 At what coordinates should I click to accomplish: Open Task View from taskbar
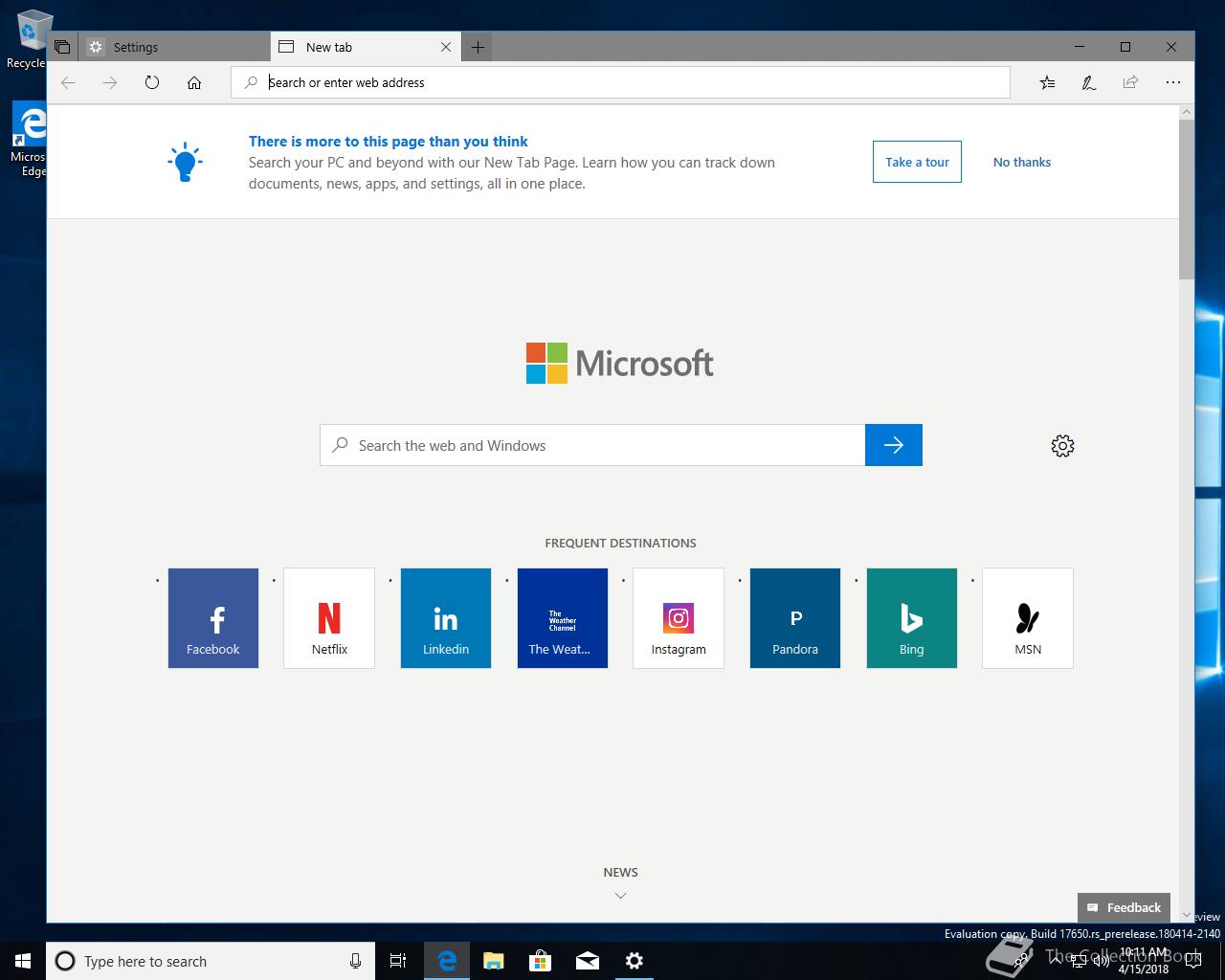[x=398, y=962]
